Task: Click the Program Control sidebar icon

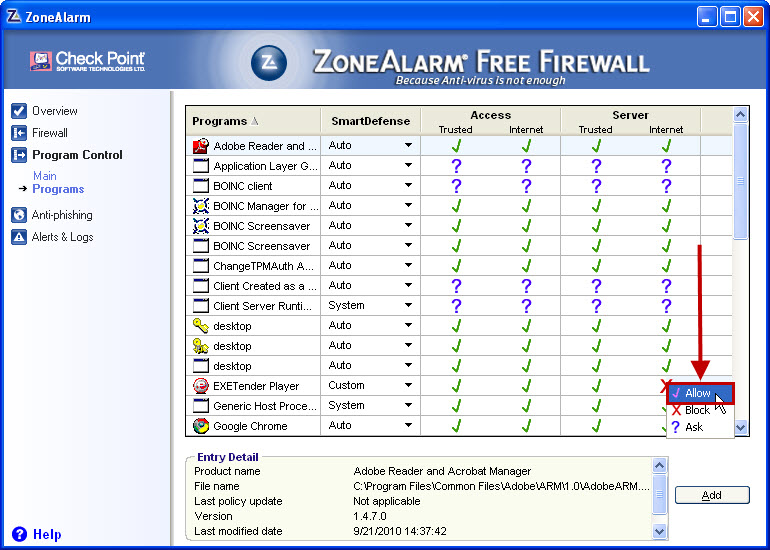Action: 19,155
